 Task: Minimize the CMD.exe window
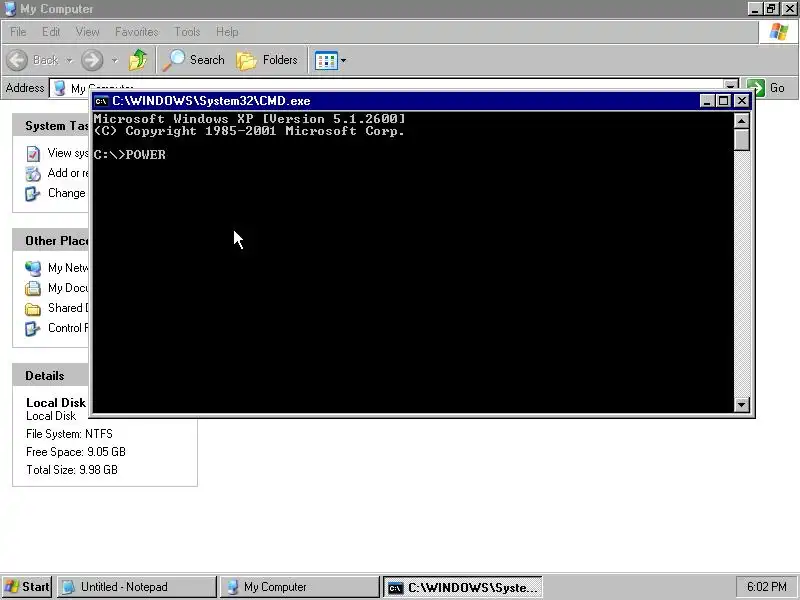707,101
